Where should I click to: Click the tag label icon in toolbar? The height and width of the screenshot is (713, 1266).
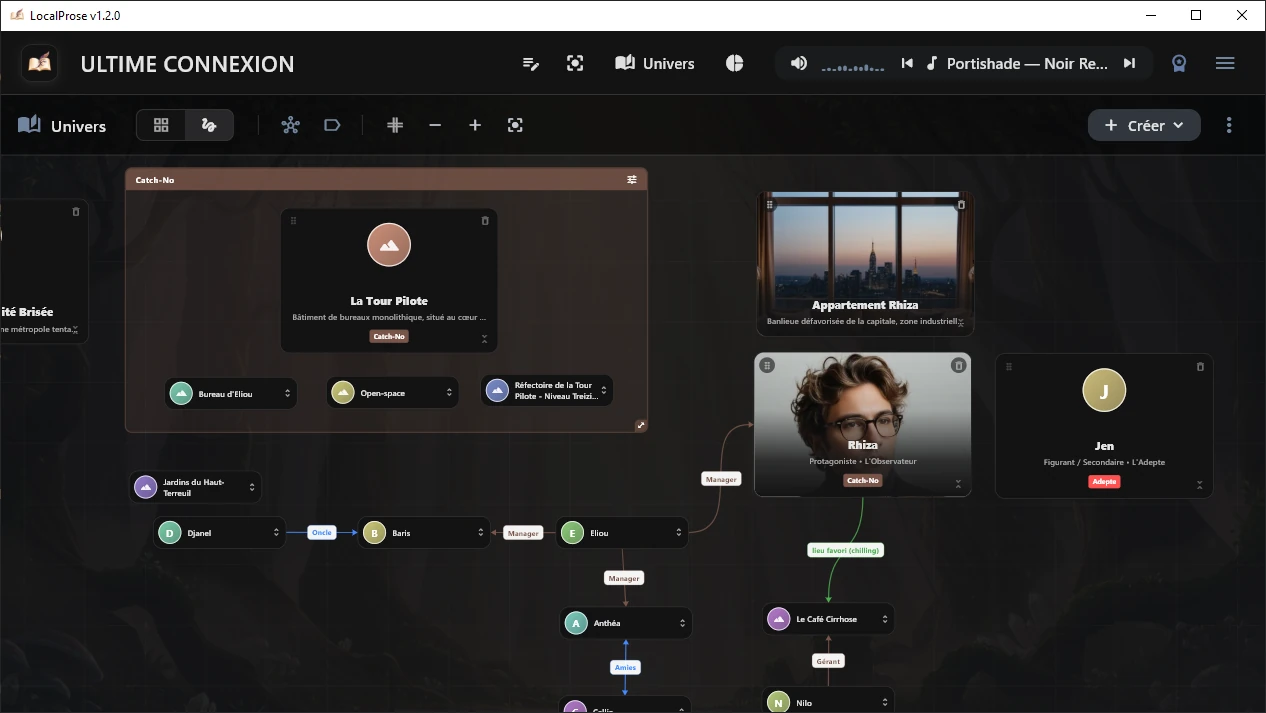[332, 125]
